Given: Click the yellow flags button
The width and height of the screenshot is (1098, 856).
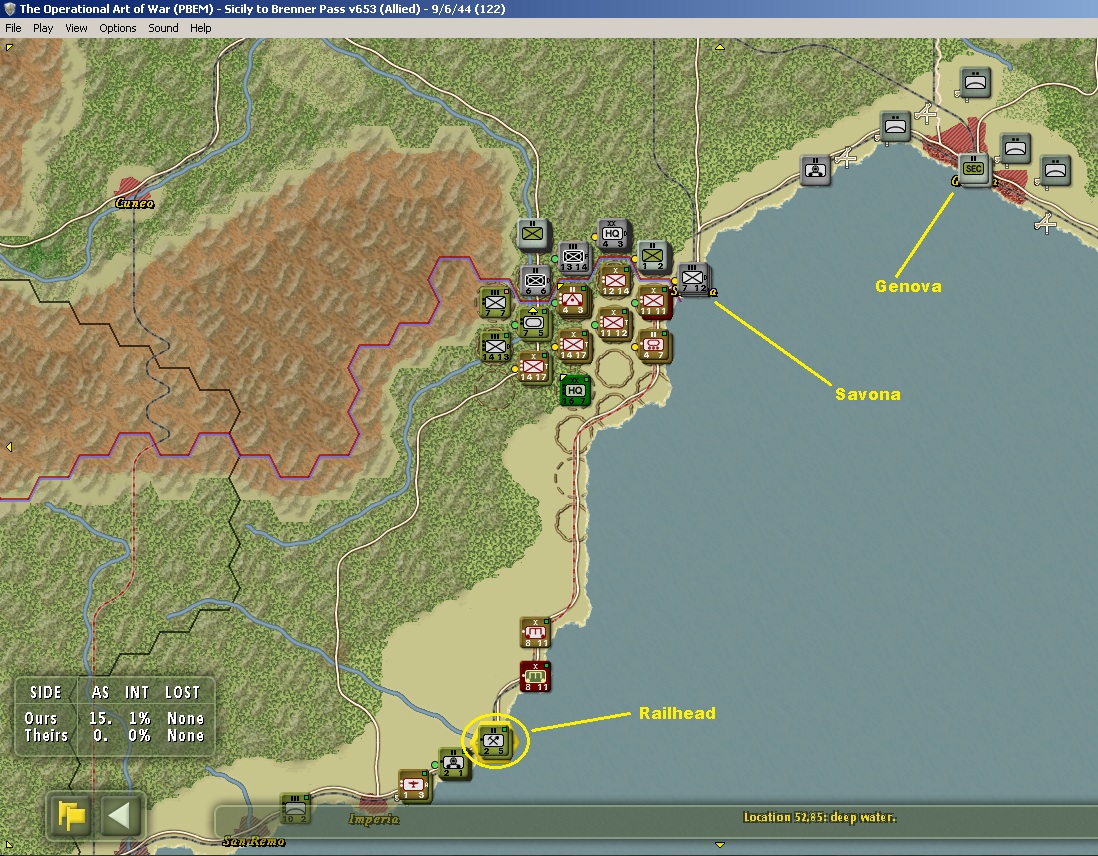Looking at the screenshot, I should [71, 815].
